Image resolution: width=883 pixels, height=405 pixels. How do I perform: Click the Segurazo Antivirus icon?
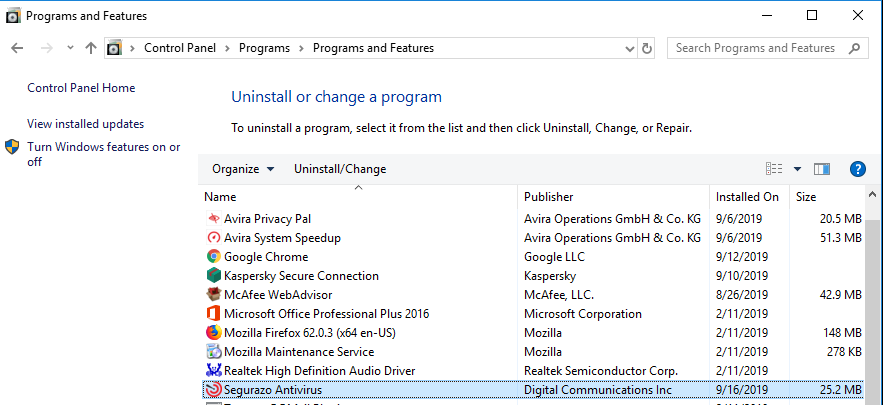(x=213, y=390)
